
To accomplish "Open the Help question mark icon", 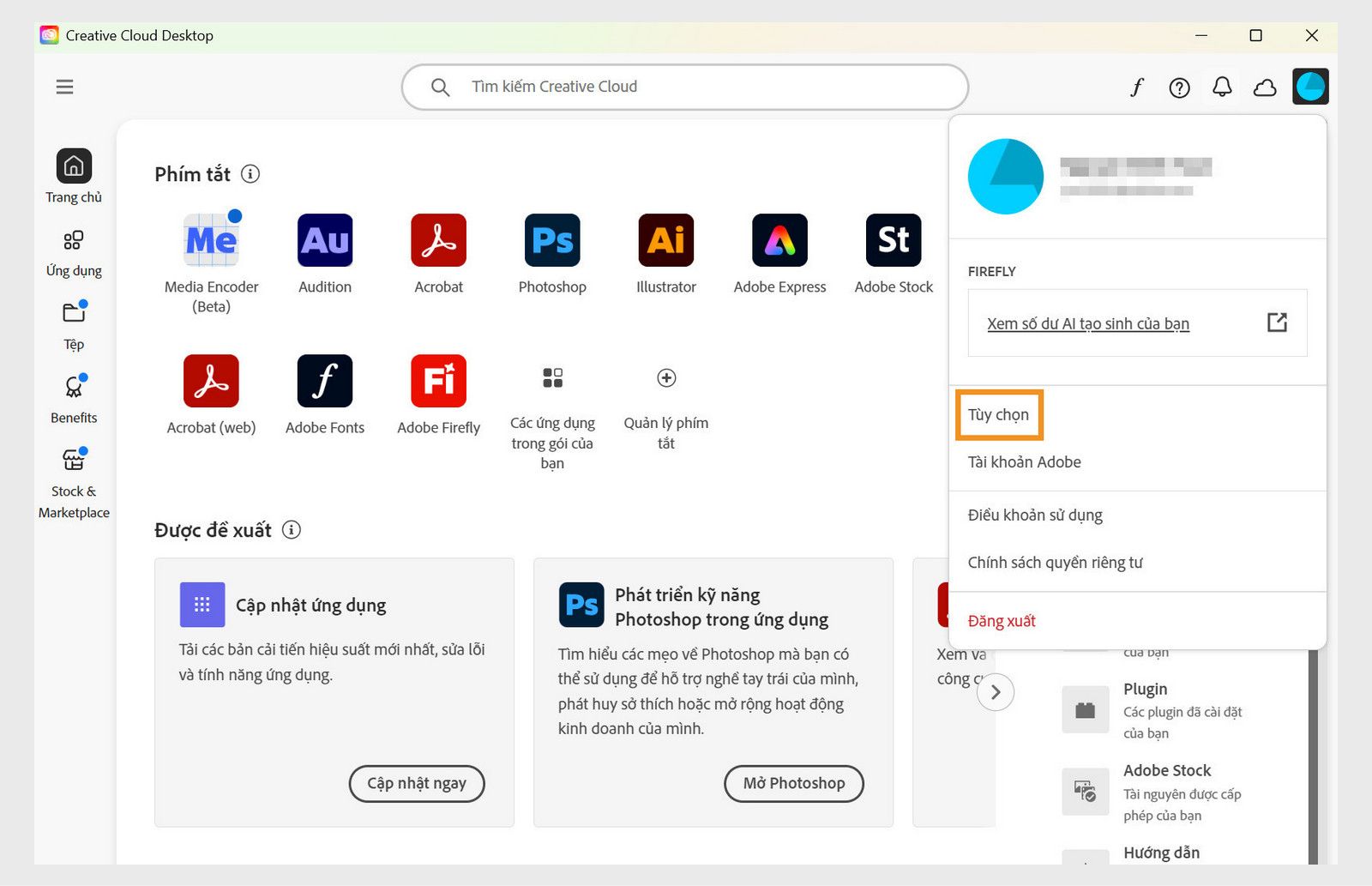I will 1180,87.
